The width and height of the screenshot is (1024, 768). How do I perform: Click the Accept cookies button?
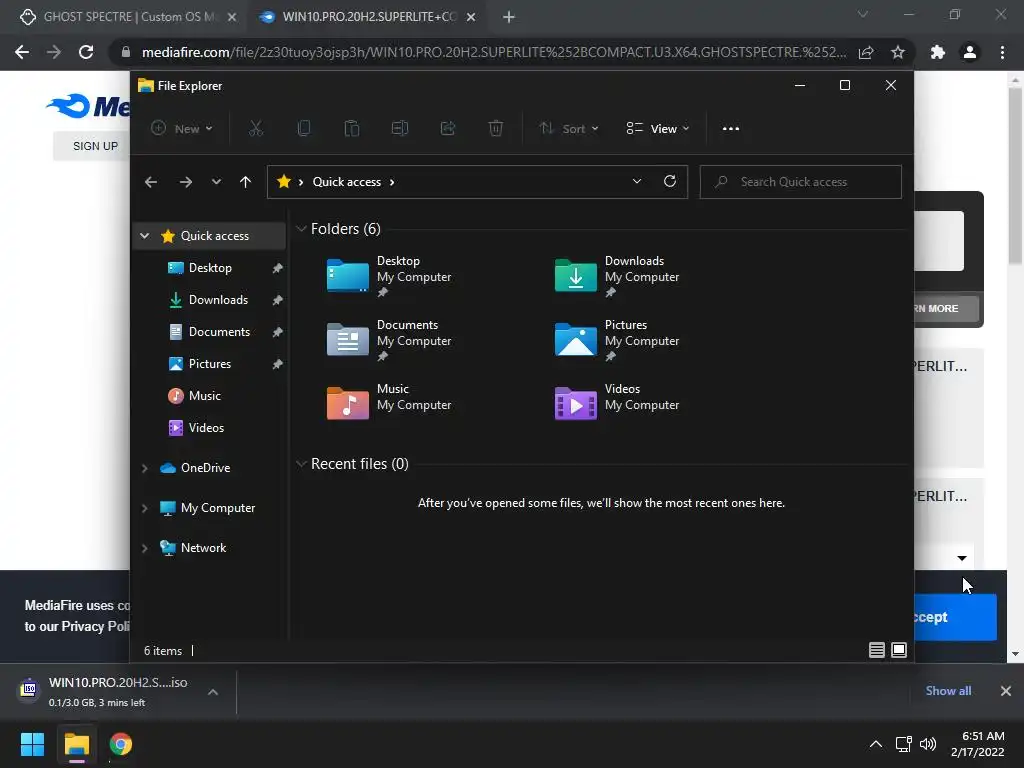point(955,617)
